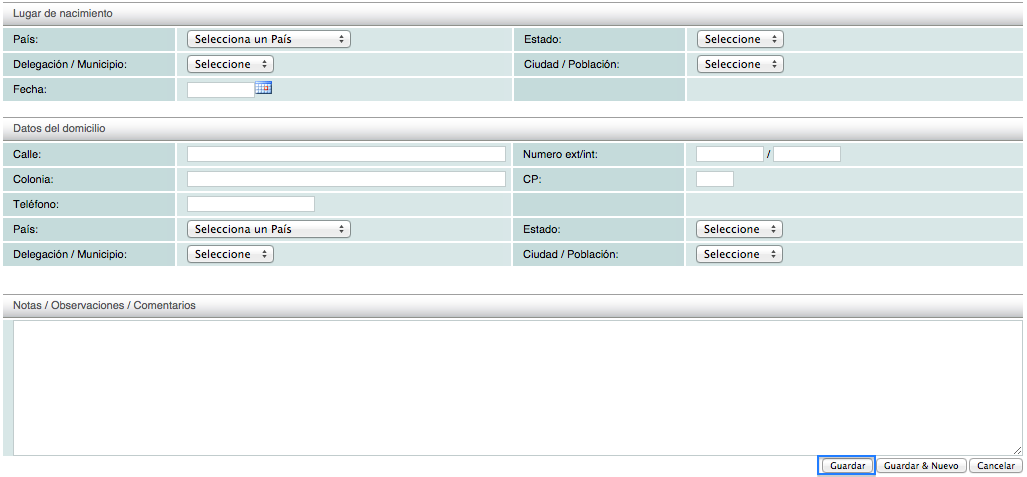Click the interior number field after the slash
This screenshot has width=1027, height=477.
pos(806,154)
